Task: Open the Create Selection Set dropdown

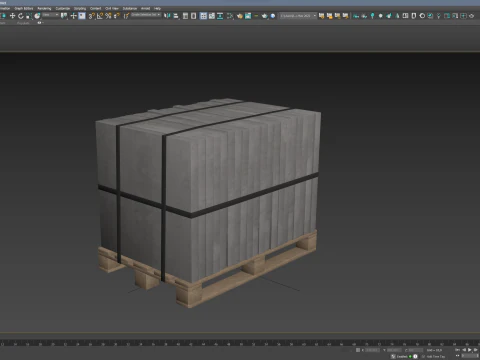Action: 146,15
